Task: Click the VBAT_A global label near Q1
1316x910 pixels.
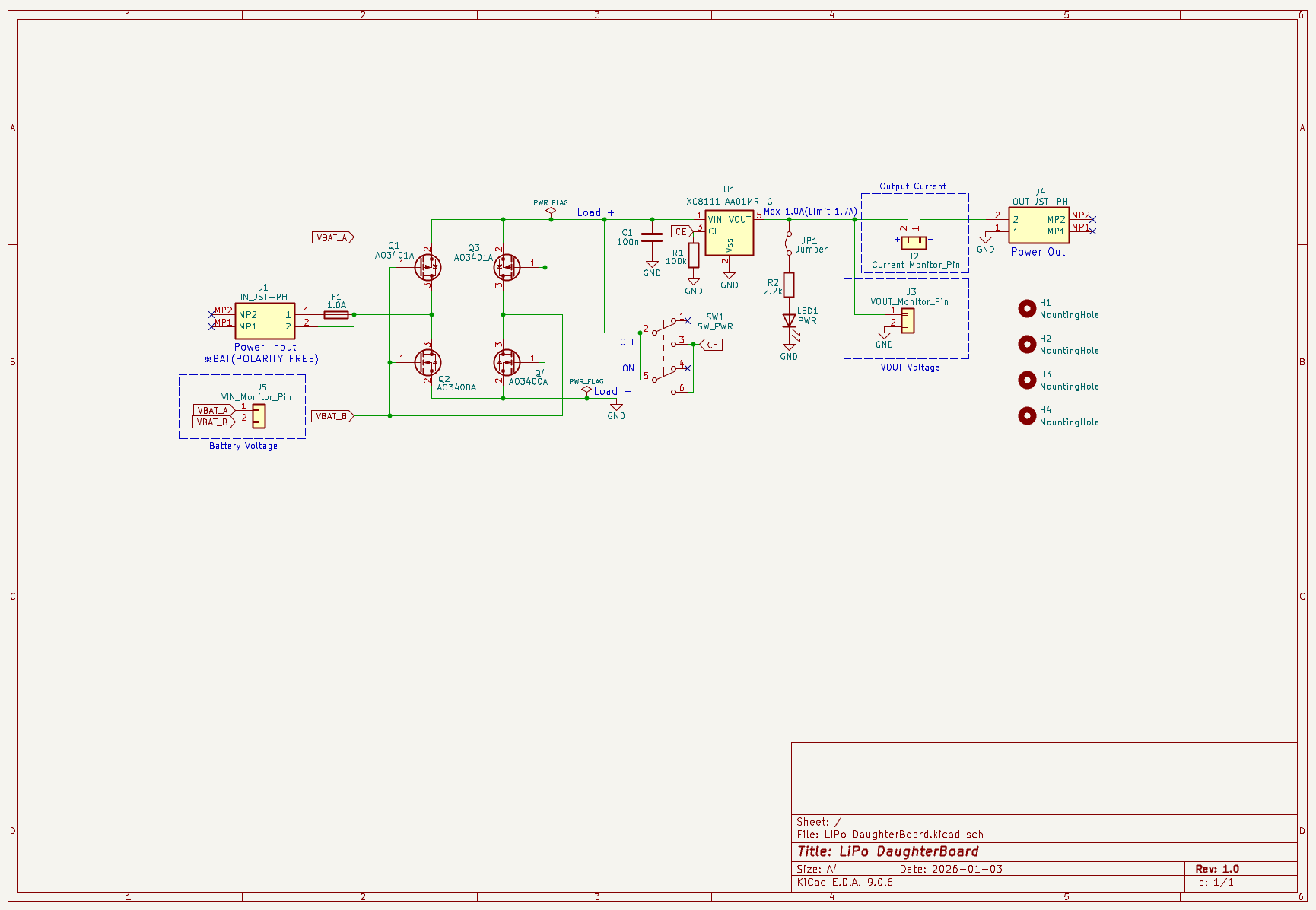Action: (332, 237)
